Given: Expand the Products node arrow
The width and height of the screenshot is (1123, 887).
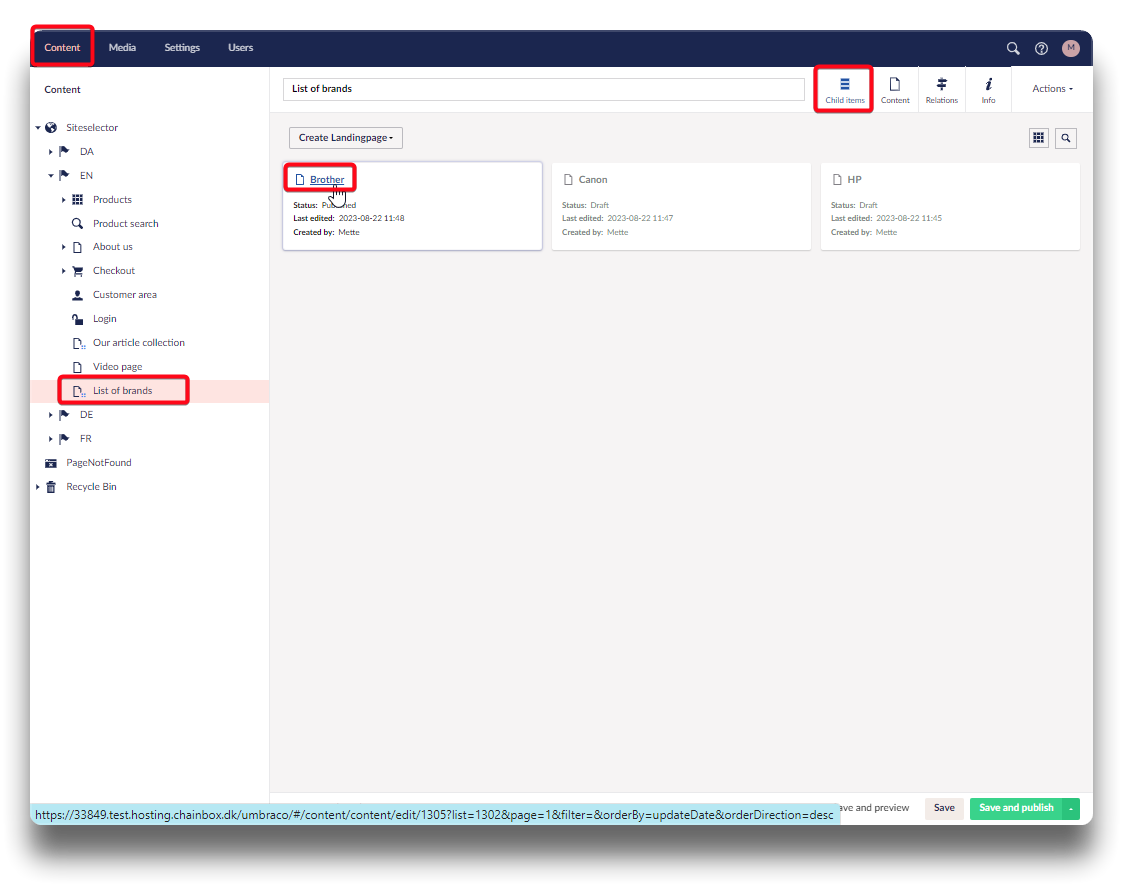Looking at the screenshot, I should click(x=64, y=200).
